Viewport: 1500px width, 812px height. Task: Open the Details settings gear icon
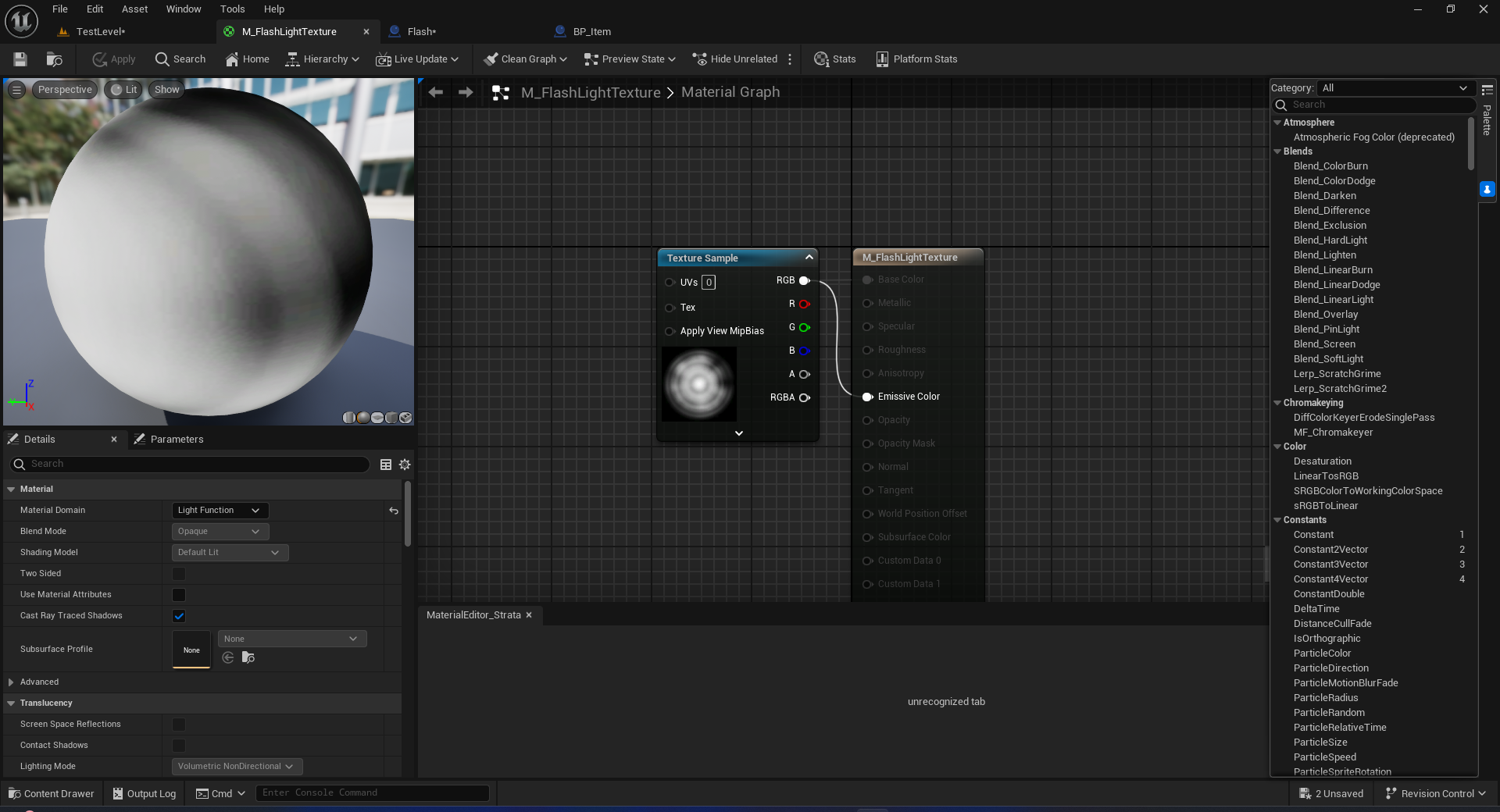coord(405,465)
